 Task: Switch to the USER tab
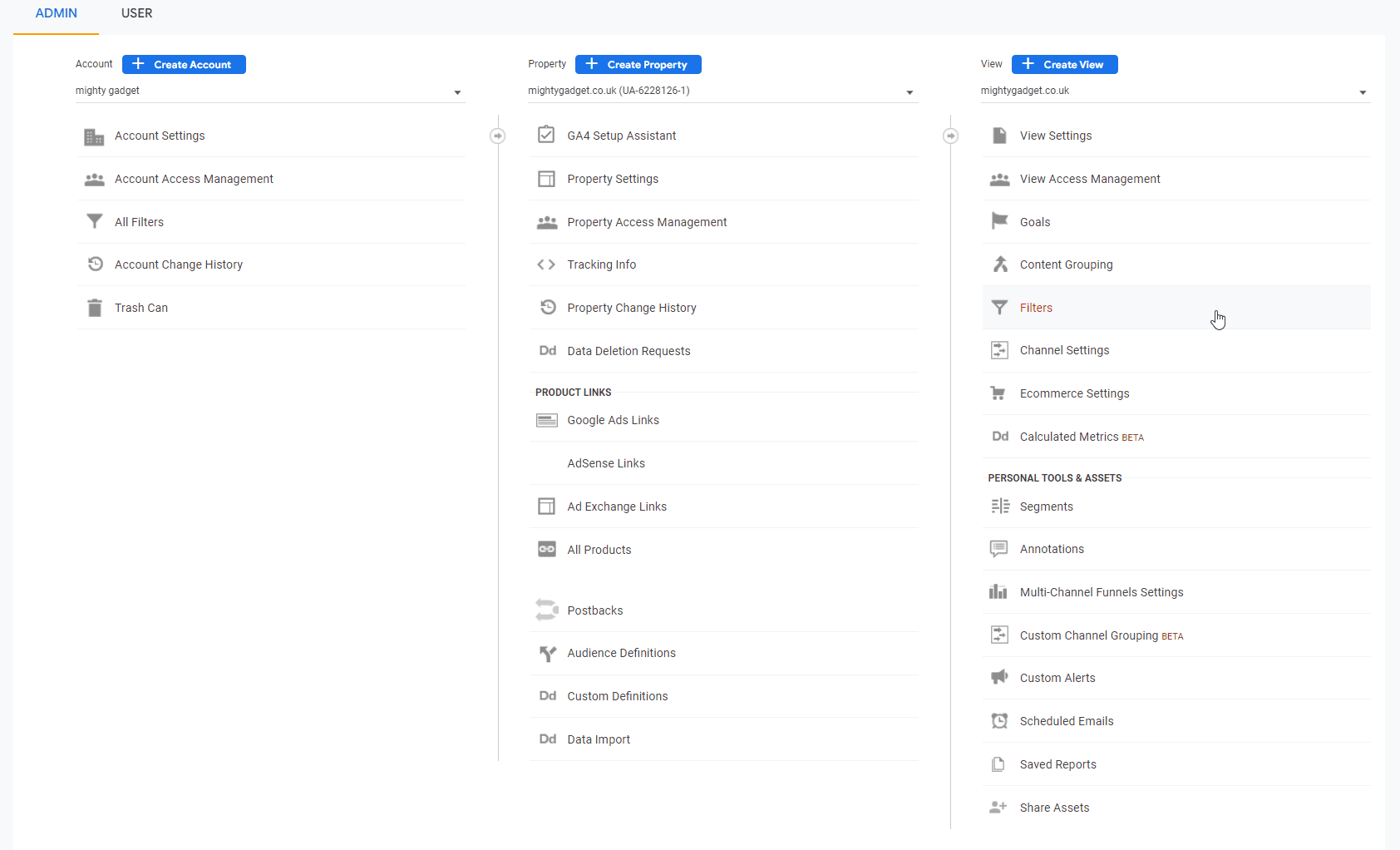[x=136, y=13]
